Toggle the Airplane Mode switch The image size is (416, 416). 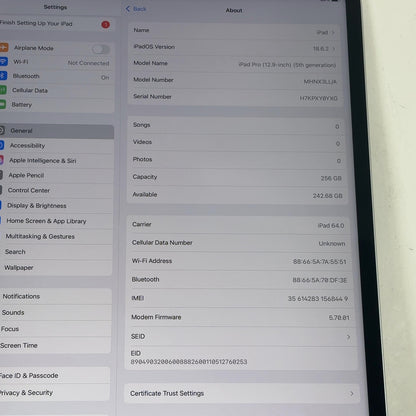coord(100,50)
